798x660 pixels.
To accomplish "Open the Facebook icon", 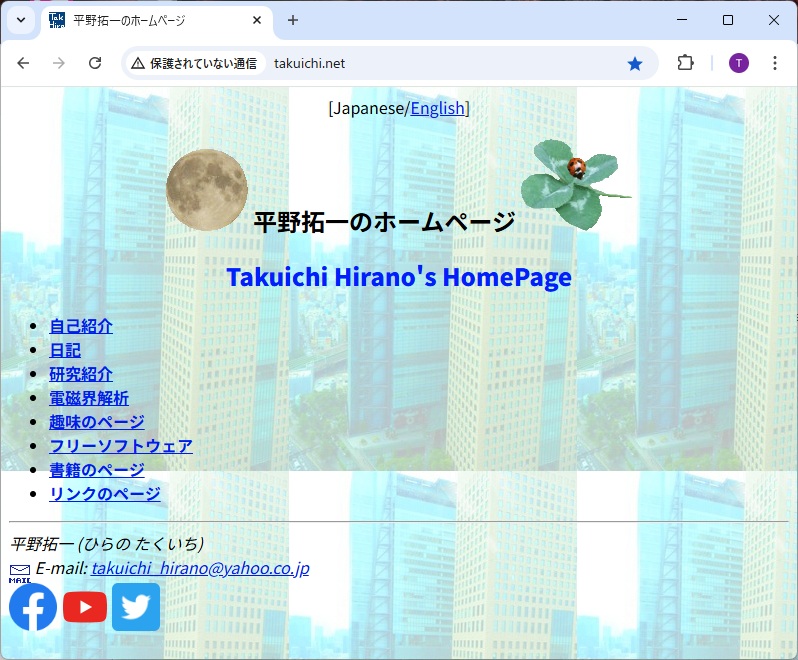I will coord(33,607).
